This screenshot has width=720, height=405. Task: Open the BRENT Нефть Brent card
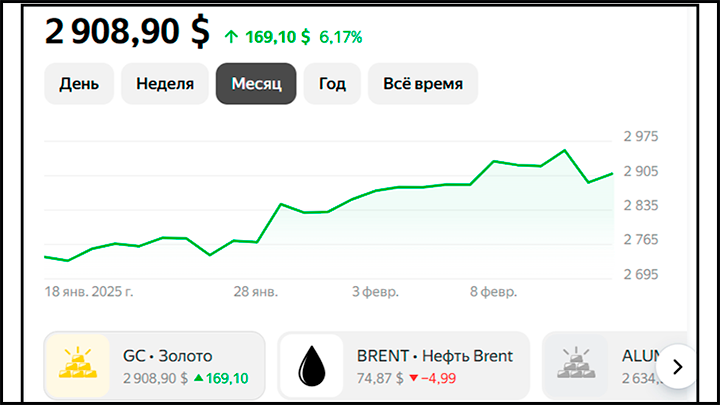click(404, 366)
